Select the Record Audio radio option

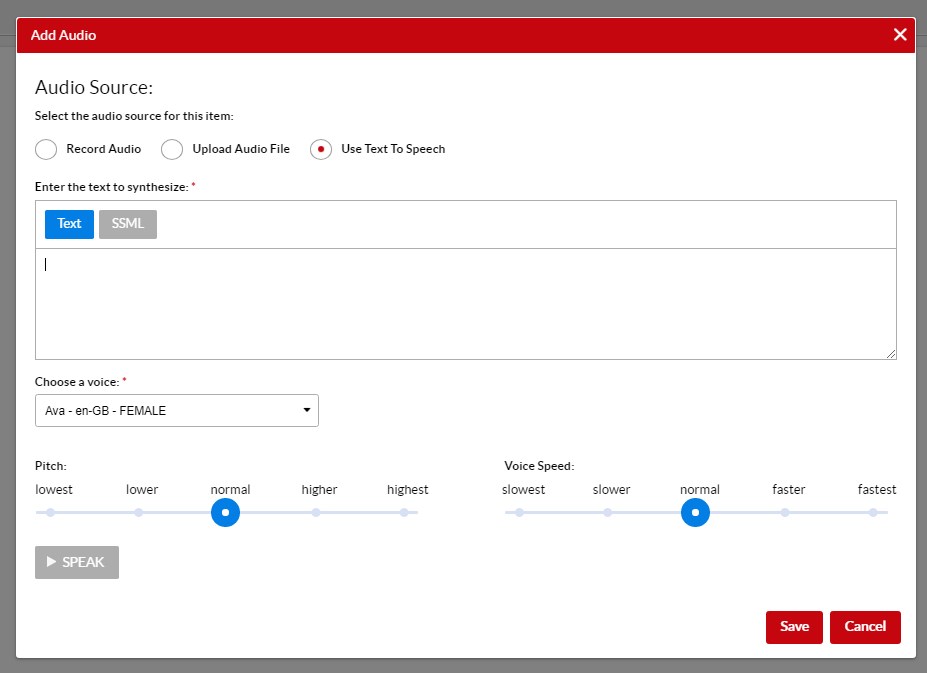click(x=46, y=149)
